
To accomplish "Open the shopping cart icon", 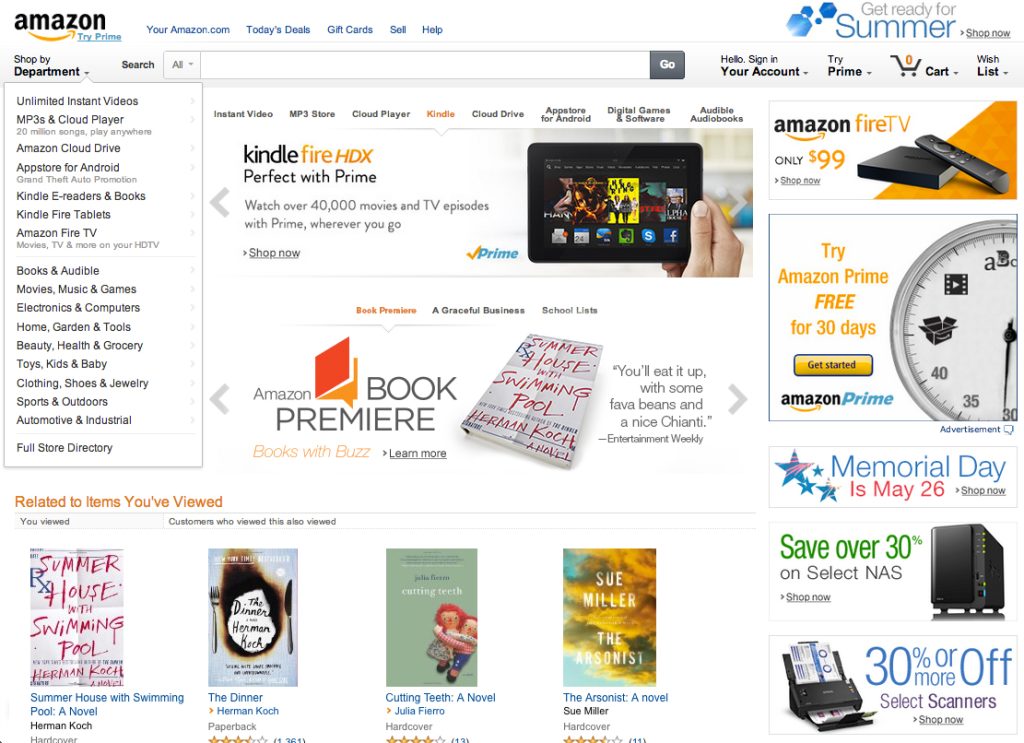I will pos(905,65).
